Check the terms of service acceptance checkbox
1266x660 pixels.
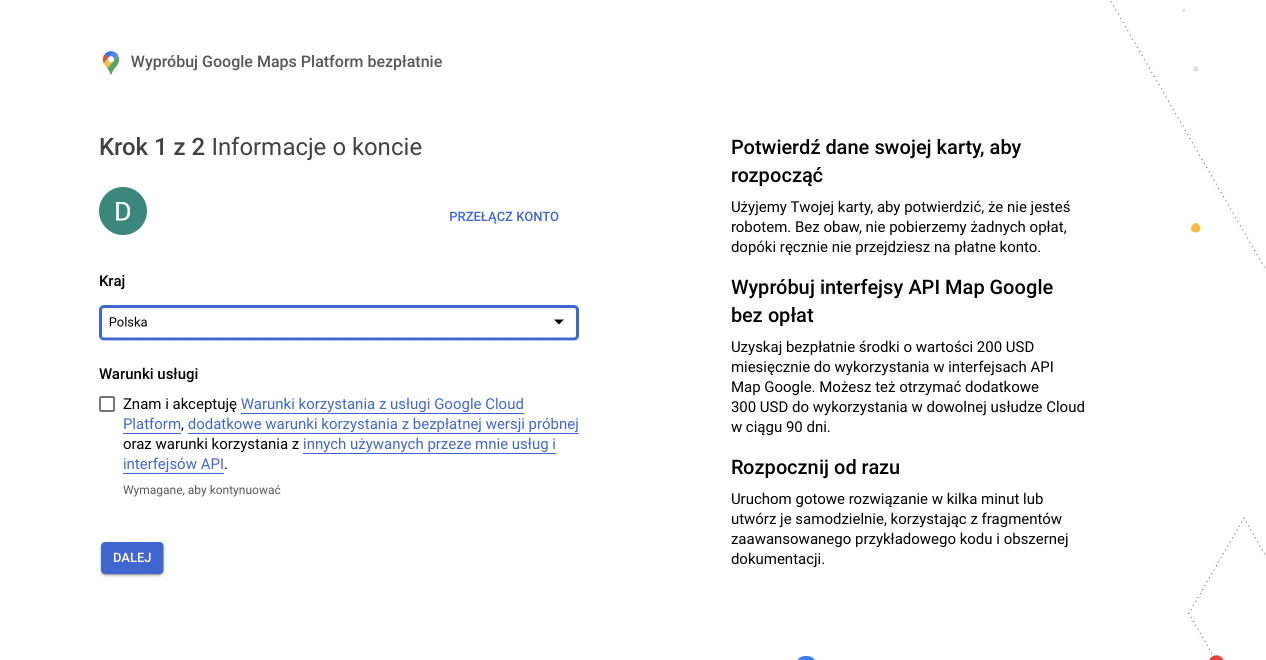pyautogui.click(x=107, y=404)
